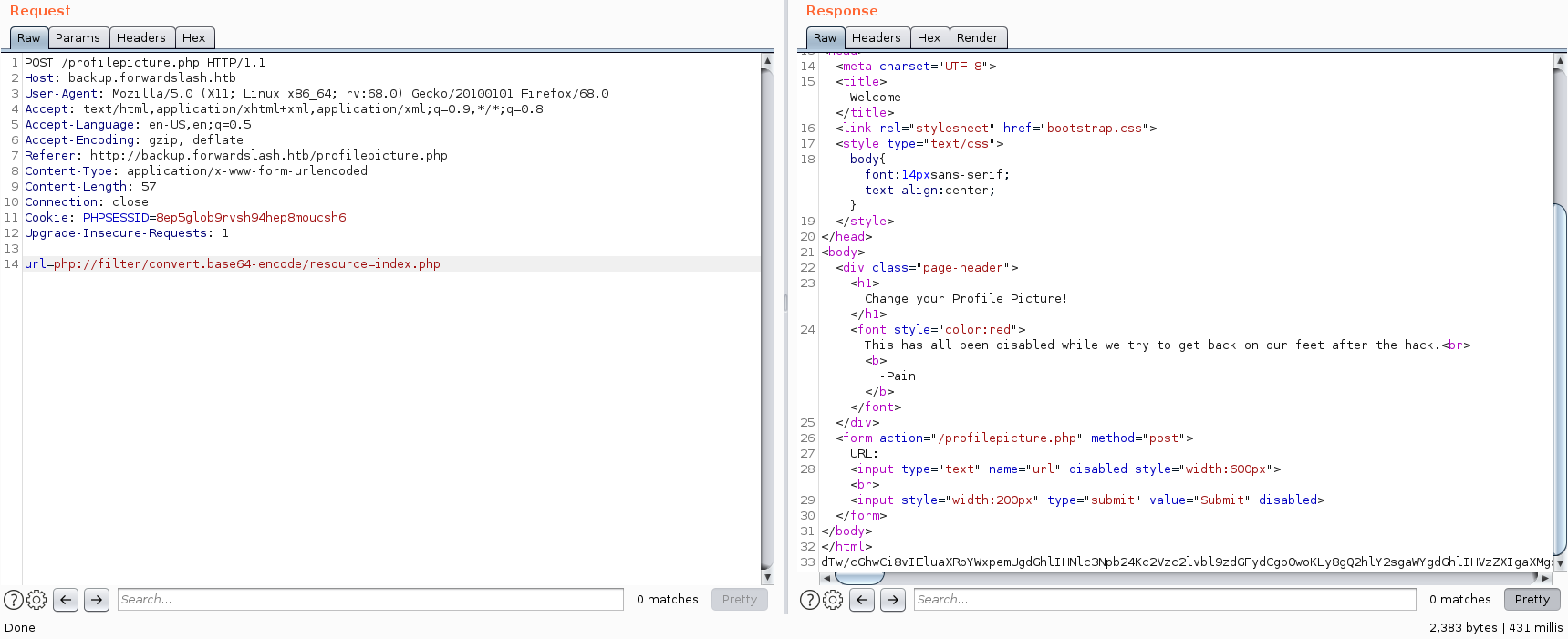The height and width of the screenshot is (639, 1568).
Task: Click the Referer header line
Action: pyautogui.click(x=236, y=156)
